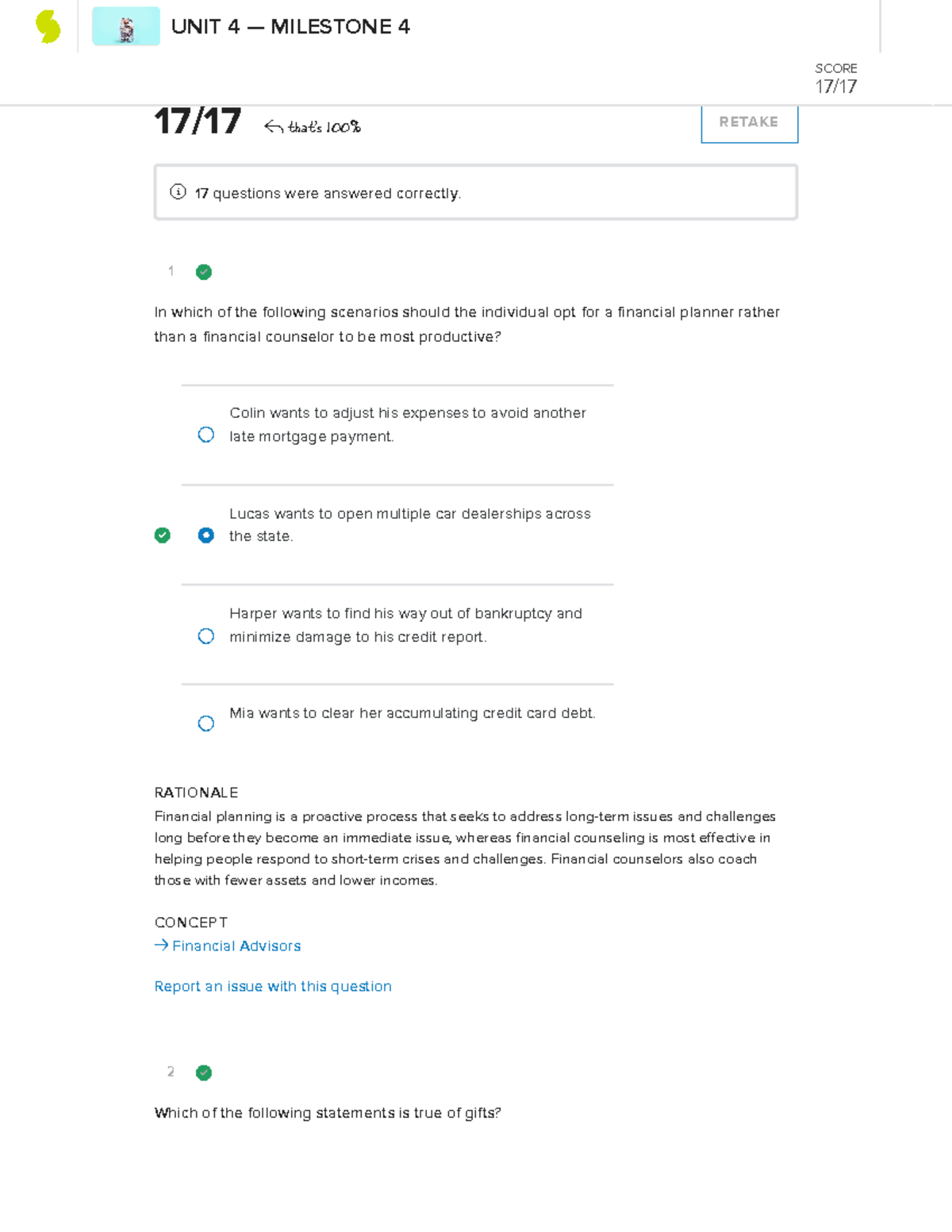Viewport: 952px width, 1232px height.
Task: Click the large 17/17 result heading
Action: pyautogui.click(x=198, y=121)
